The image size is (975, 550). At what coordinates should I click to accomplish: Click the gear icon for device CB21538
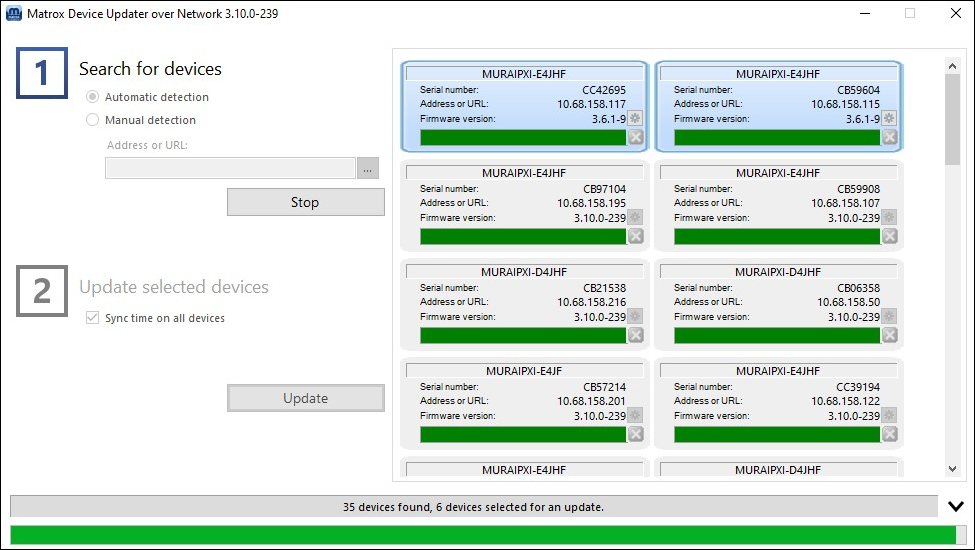[635, 317]
